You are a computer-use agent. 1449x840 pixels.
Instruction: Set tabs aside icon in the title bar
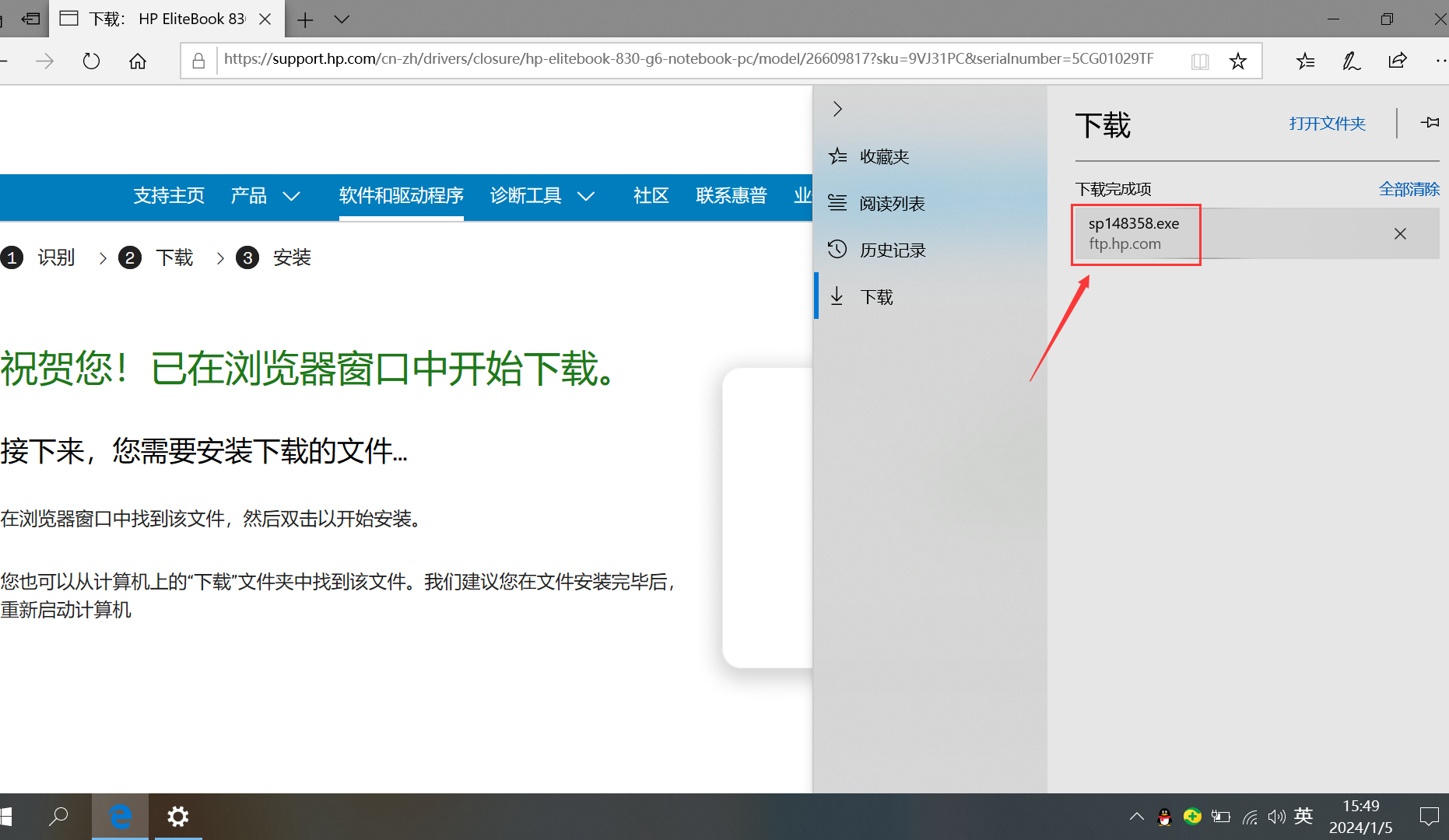coord(30,19)
